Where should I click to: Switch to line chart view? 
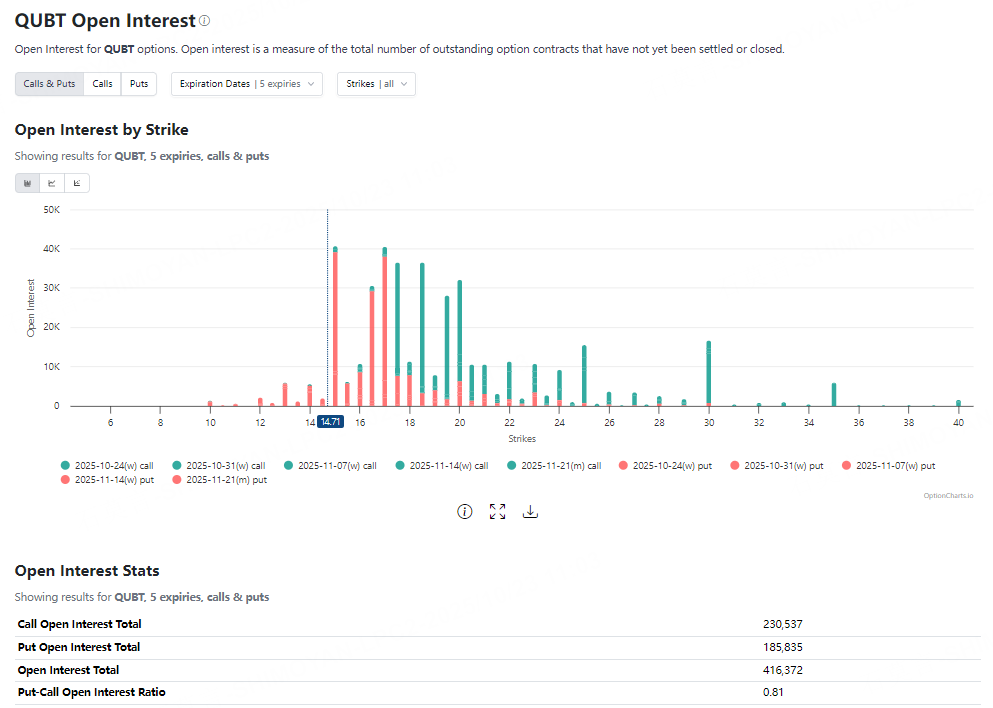tap(51, 183)
